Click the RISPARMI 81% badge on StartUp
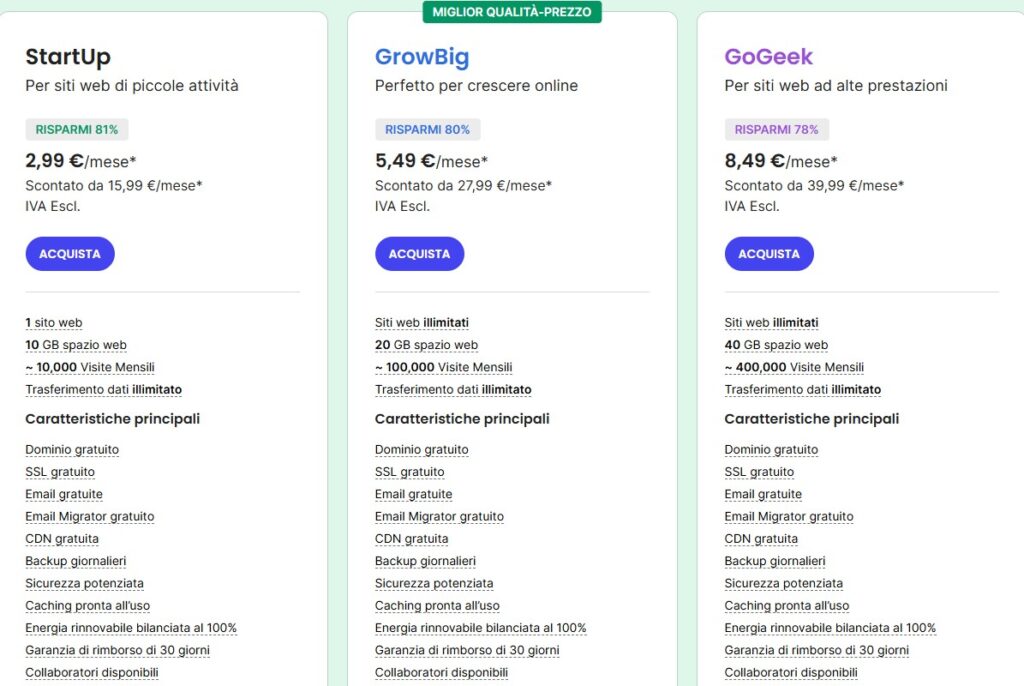 coord(76,129)
